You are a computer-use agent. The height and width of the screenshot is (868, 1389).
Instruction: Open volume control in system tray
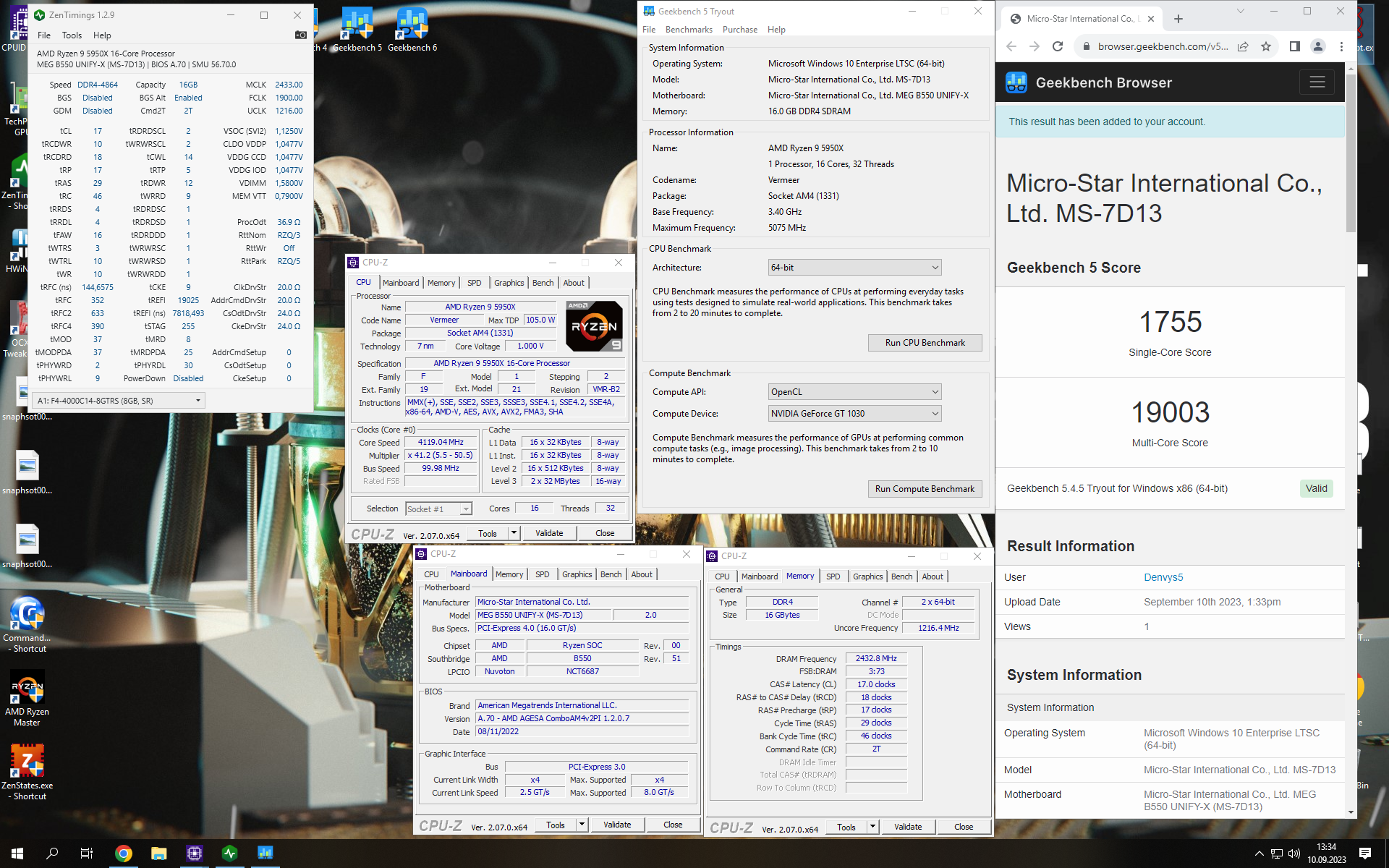point(1294,854)
